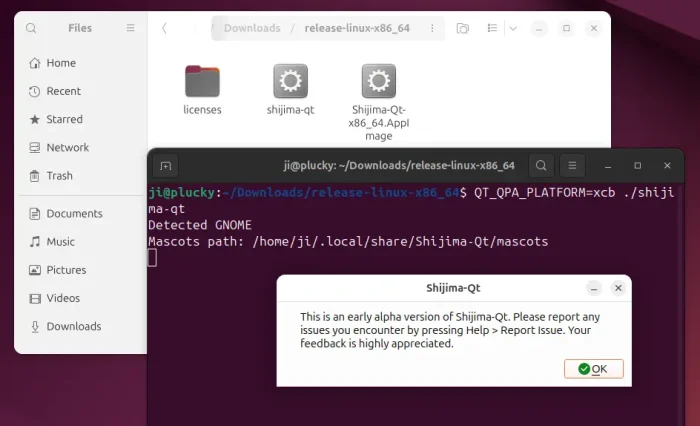Open search in the Files window
700x426 pixels.
[x=31, y=28]
